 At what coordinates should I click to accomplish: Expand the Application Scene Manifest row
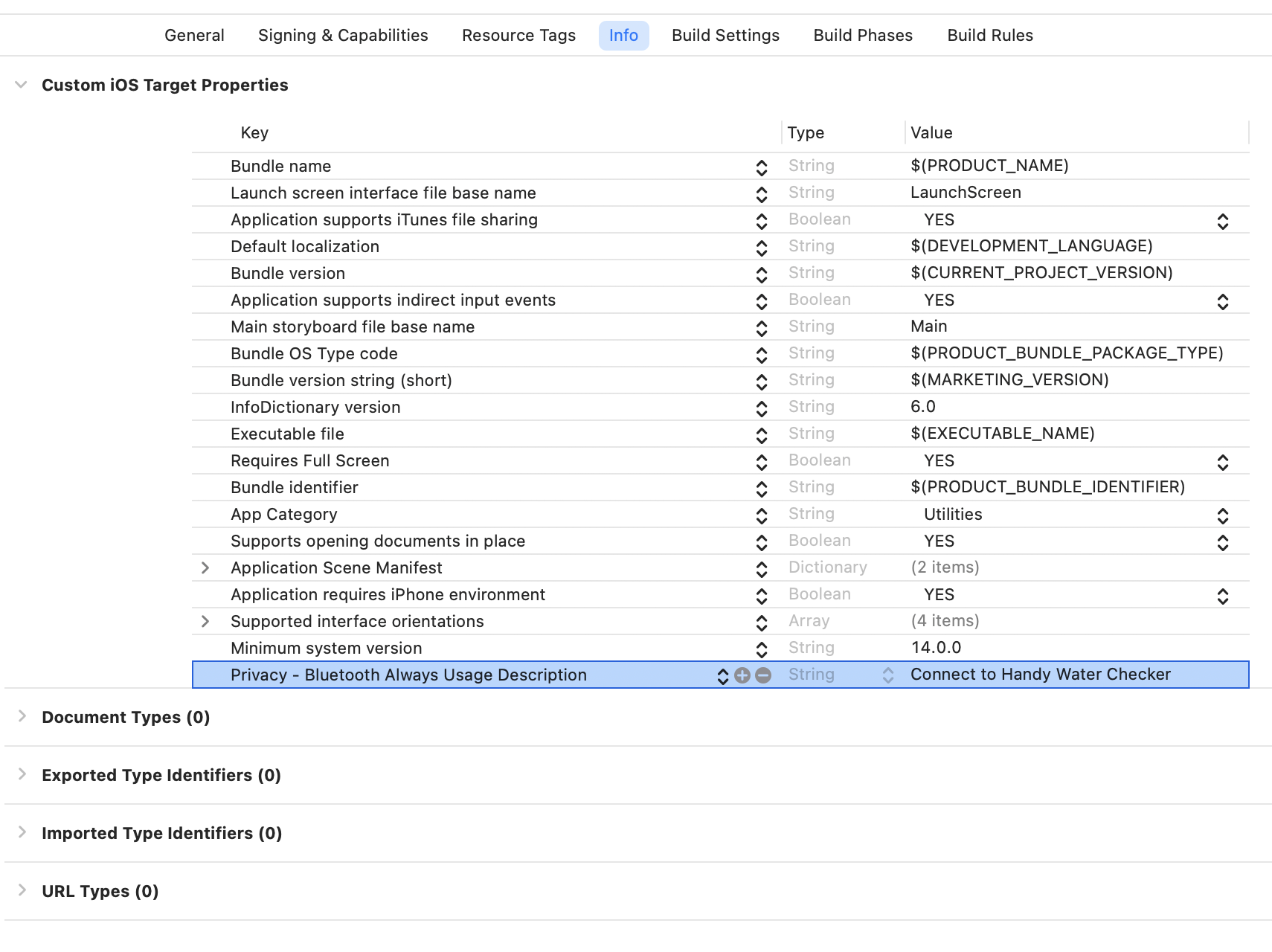205,568
